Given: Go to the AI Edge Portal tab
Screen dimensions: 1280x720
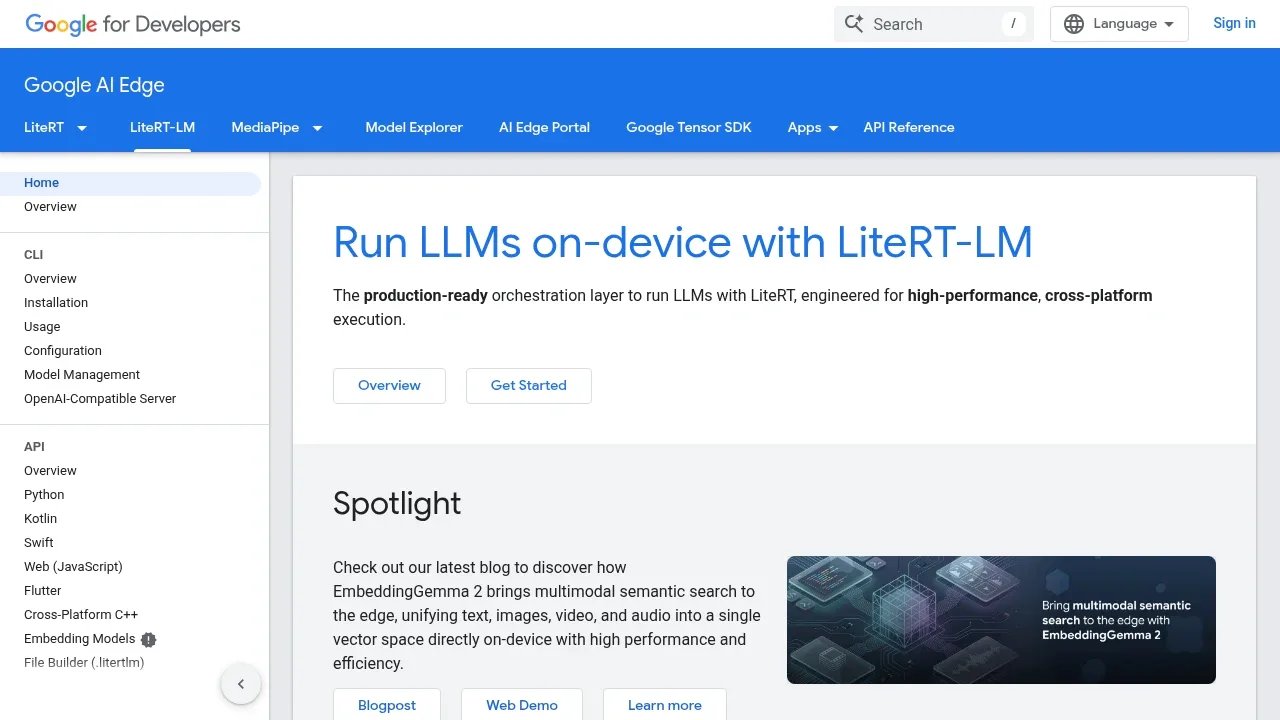Looking at the screenshot, I should 544,127.
